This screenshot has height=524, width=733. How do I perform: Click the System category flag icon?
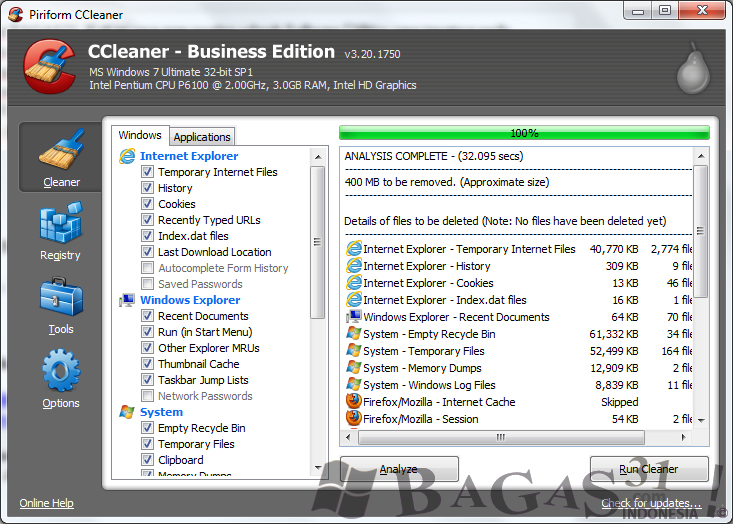tap(127, 412)
